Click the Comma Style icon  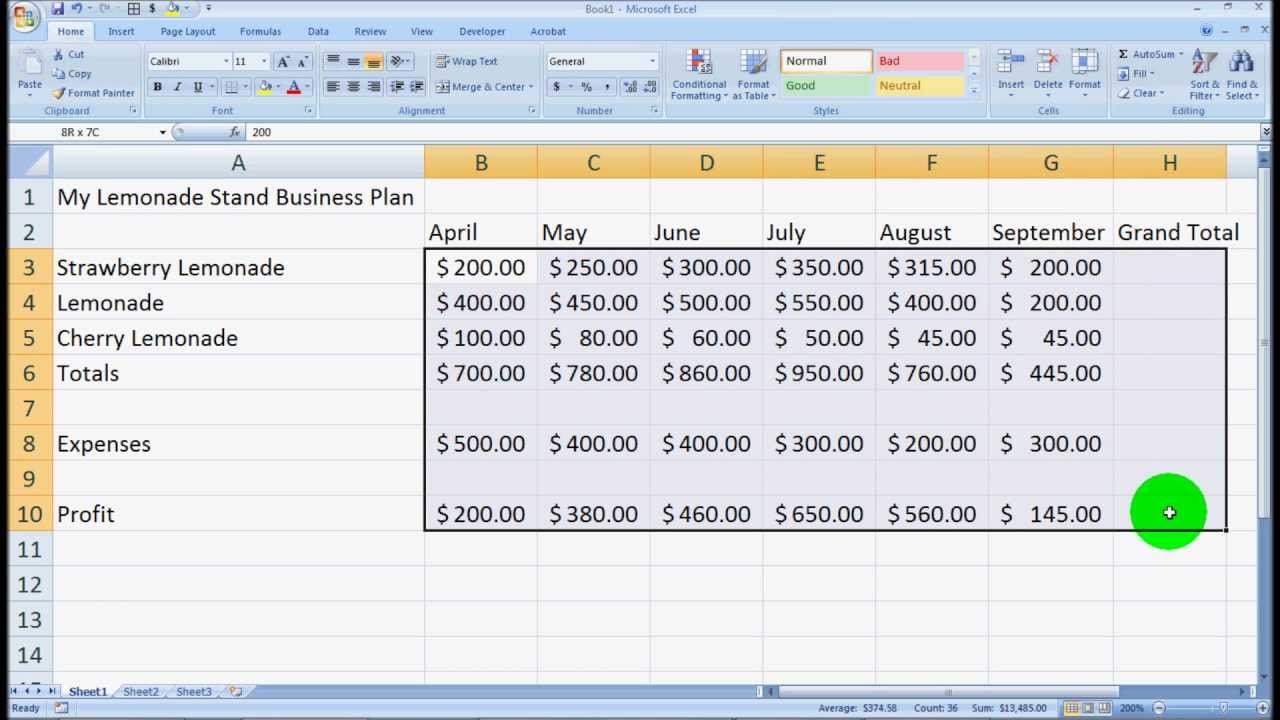pos(606,87)
